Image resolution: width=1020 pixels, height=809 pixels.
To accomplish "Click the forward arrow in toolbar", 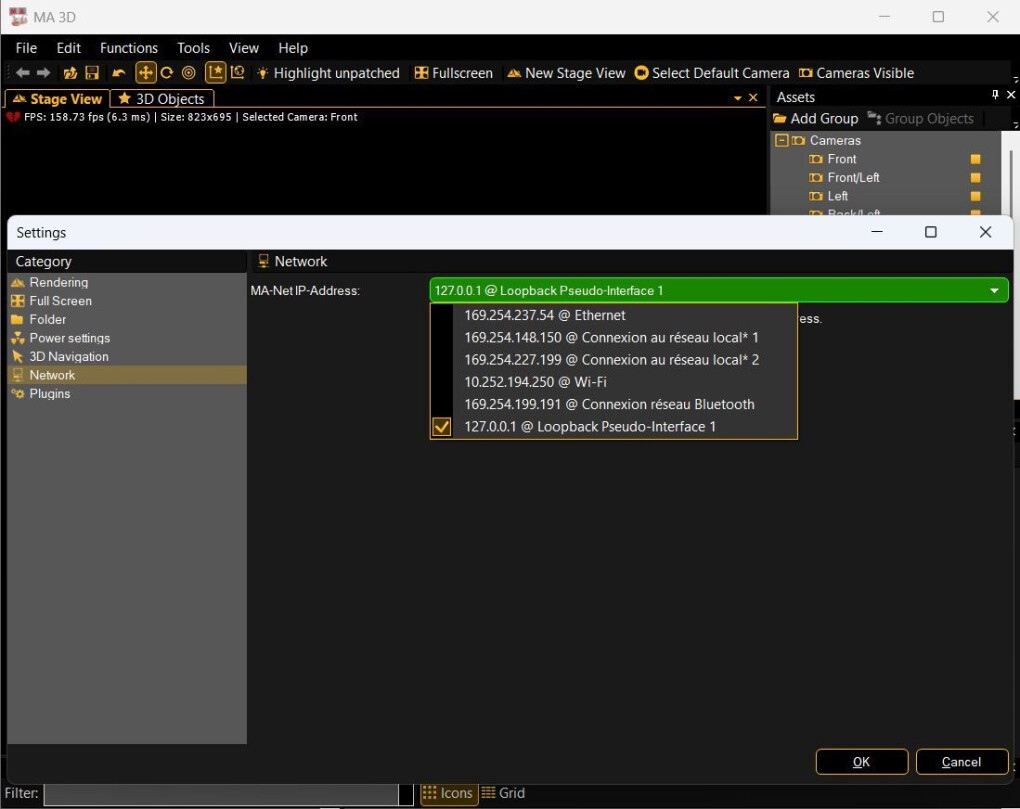I will point(44,73).
